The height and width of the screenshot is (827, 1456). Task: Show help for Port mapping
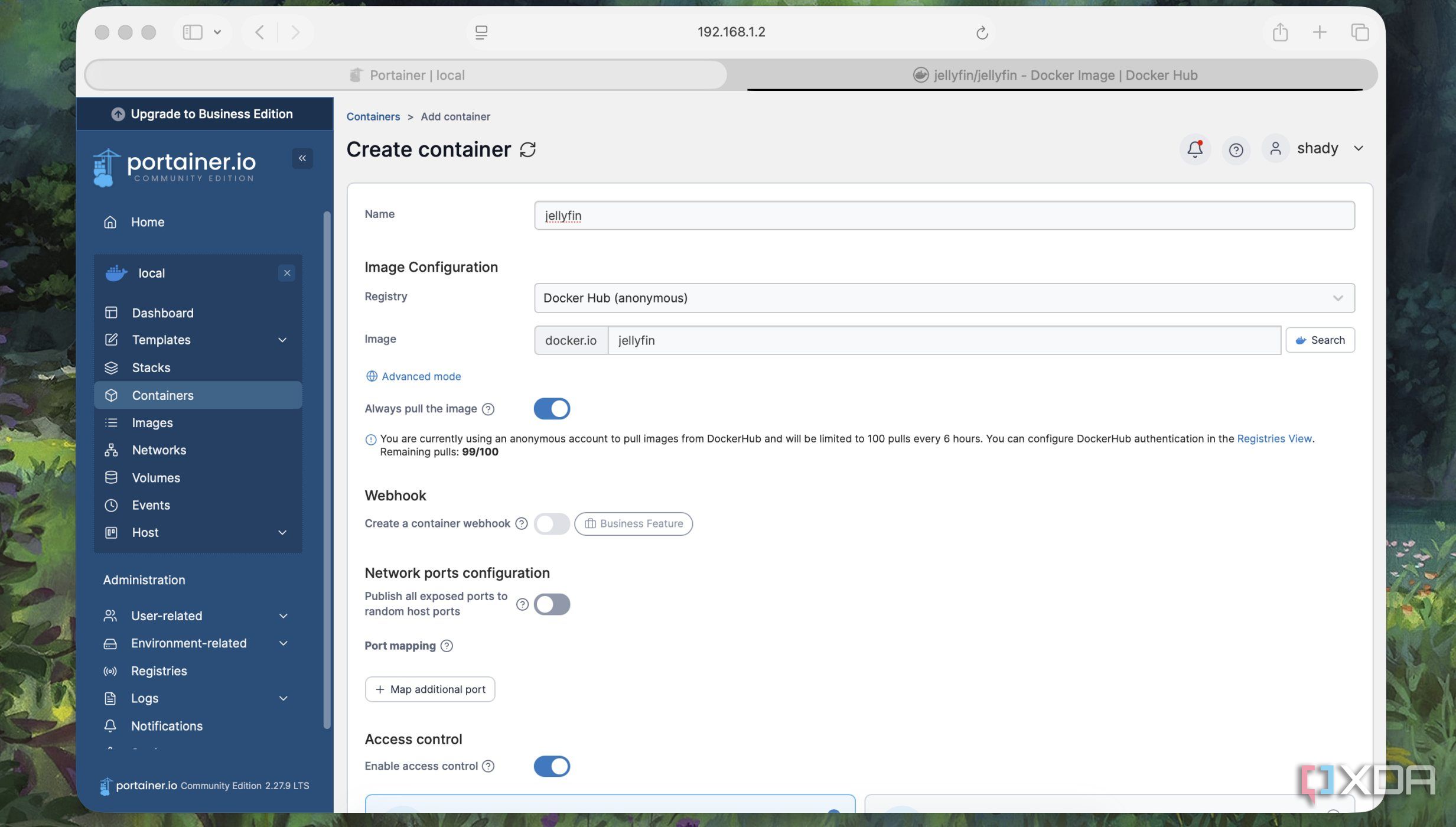click(447, 646)
